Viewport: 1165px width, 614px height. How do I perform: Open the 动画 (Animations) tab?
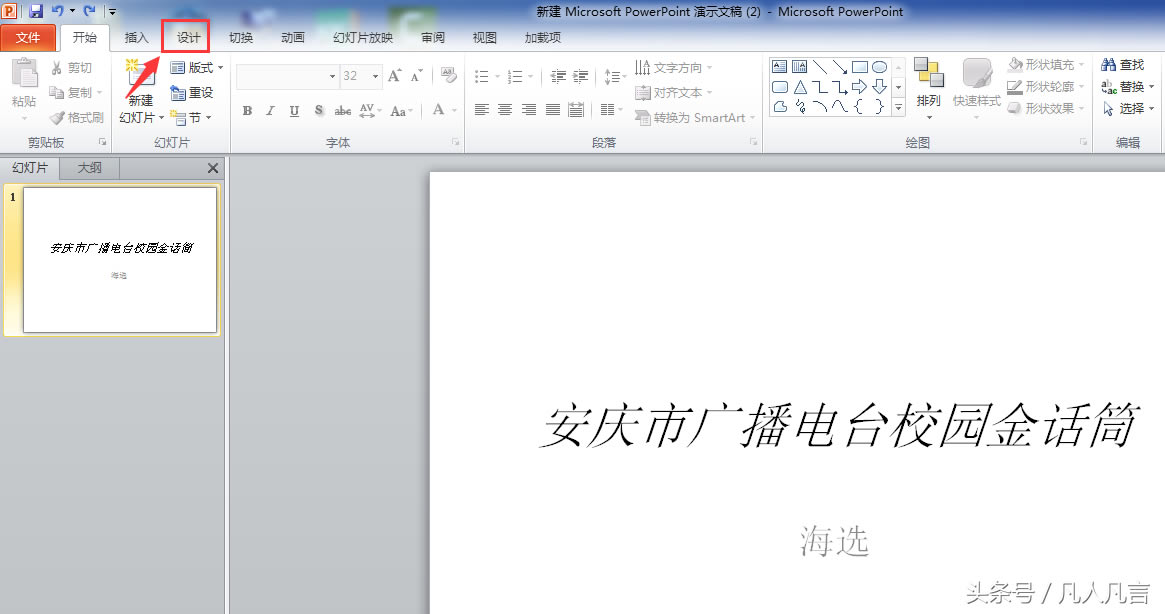(293, 37)
